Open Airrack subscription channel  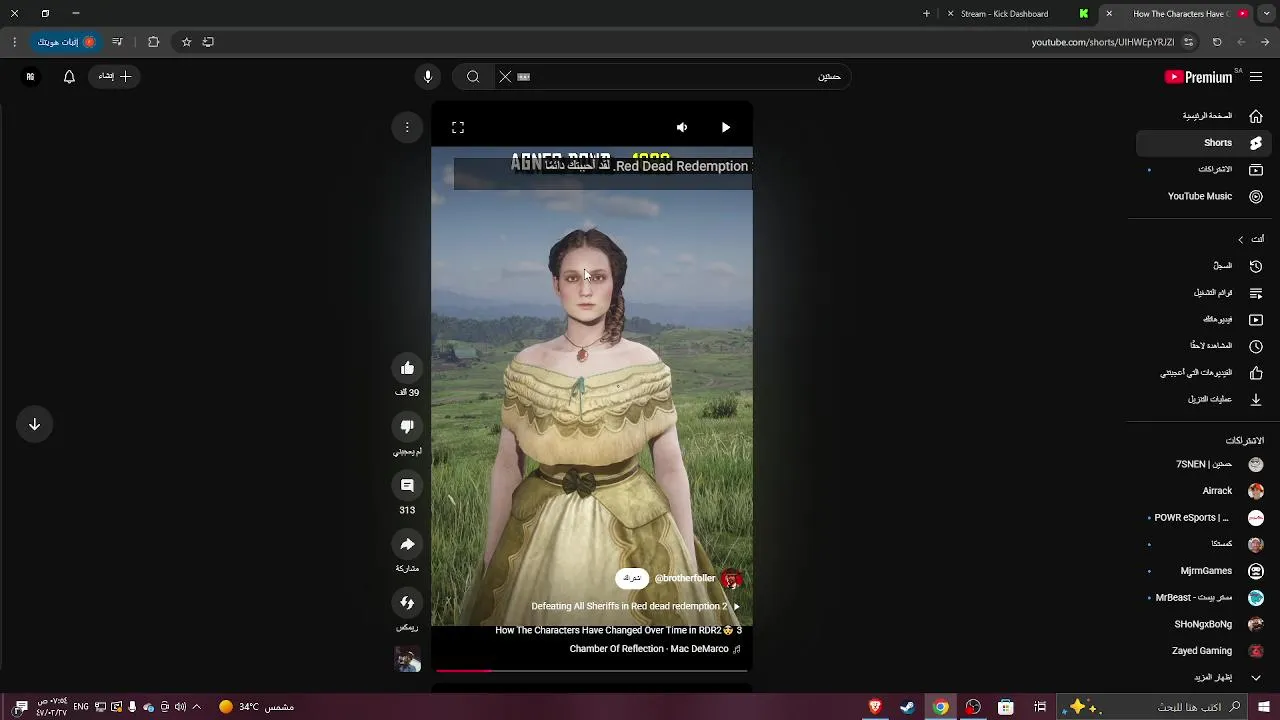(x=1202, y=491)
